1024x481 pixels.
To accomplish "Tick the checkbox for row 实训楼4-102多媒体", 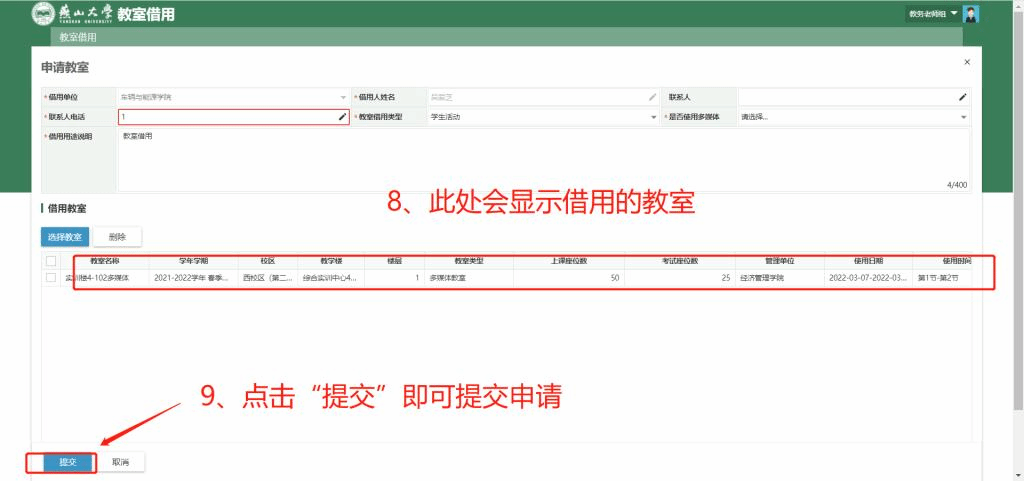I will click(51, 277).
